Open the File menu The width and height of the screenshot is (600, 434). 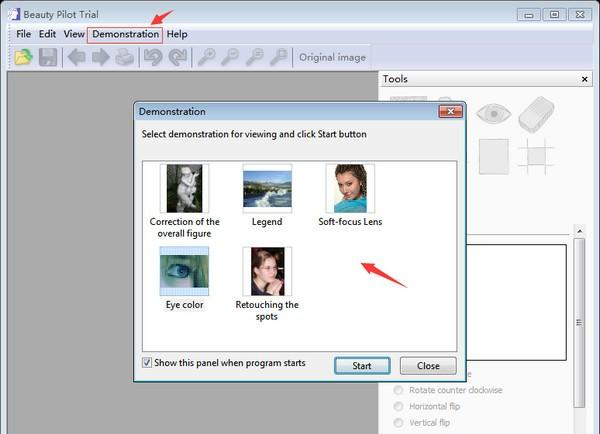(x=23, y=34)
